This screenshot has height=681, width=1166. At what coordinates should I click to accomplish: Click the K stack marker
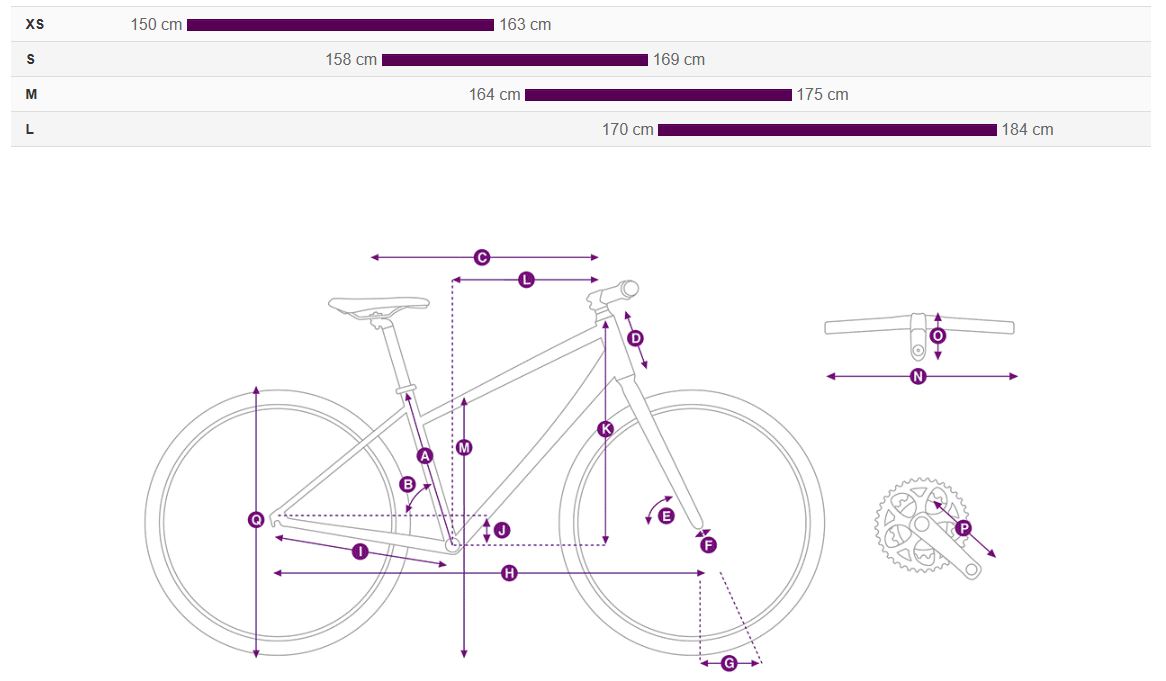[x=606, y=429]
